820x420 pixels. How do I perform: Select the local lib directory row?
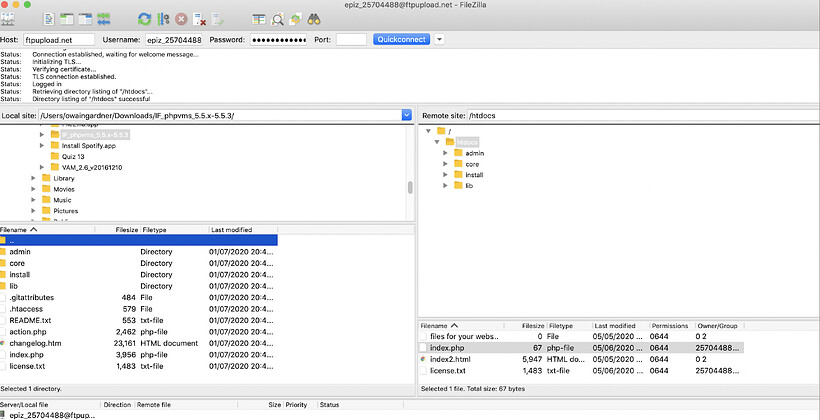[x=139, y=286]
